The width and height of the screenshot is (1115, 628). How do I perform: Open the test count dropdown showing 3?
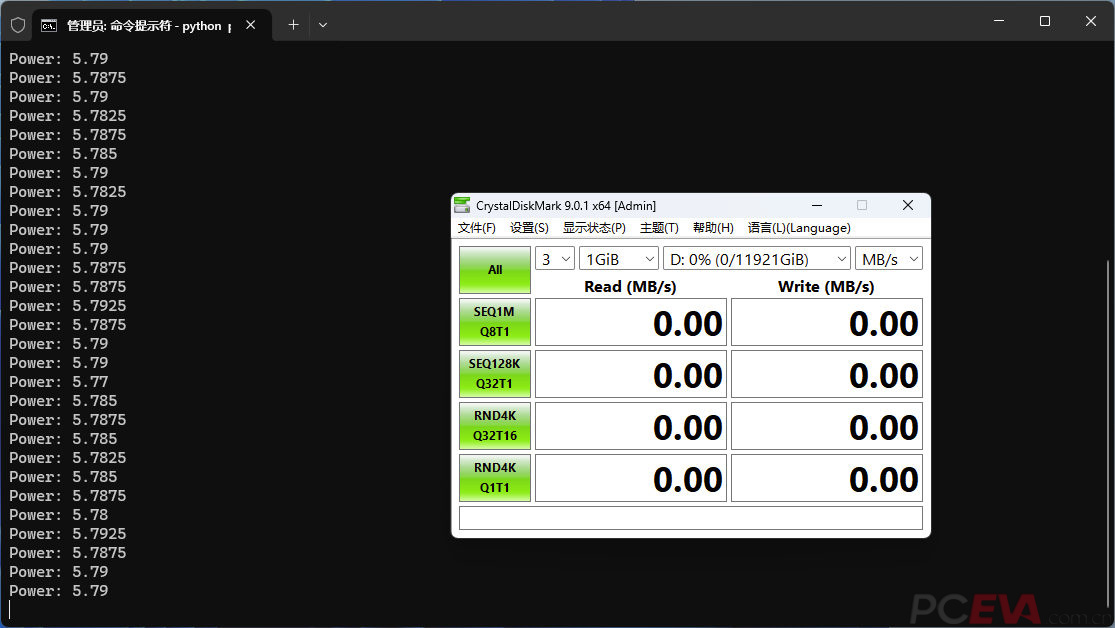coord(555,259)
